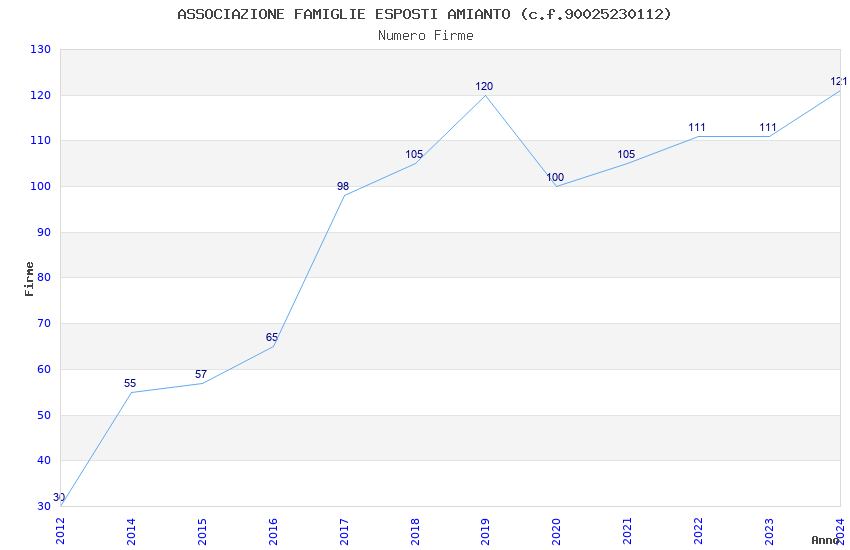Click the Anno x-axis label
This screenshot has height=550, width=850.
[x=825, y=540]
